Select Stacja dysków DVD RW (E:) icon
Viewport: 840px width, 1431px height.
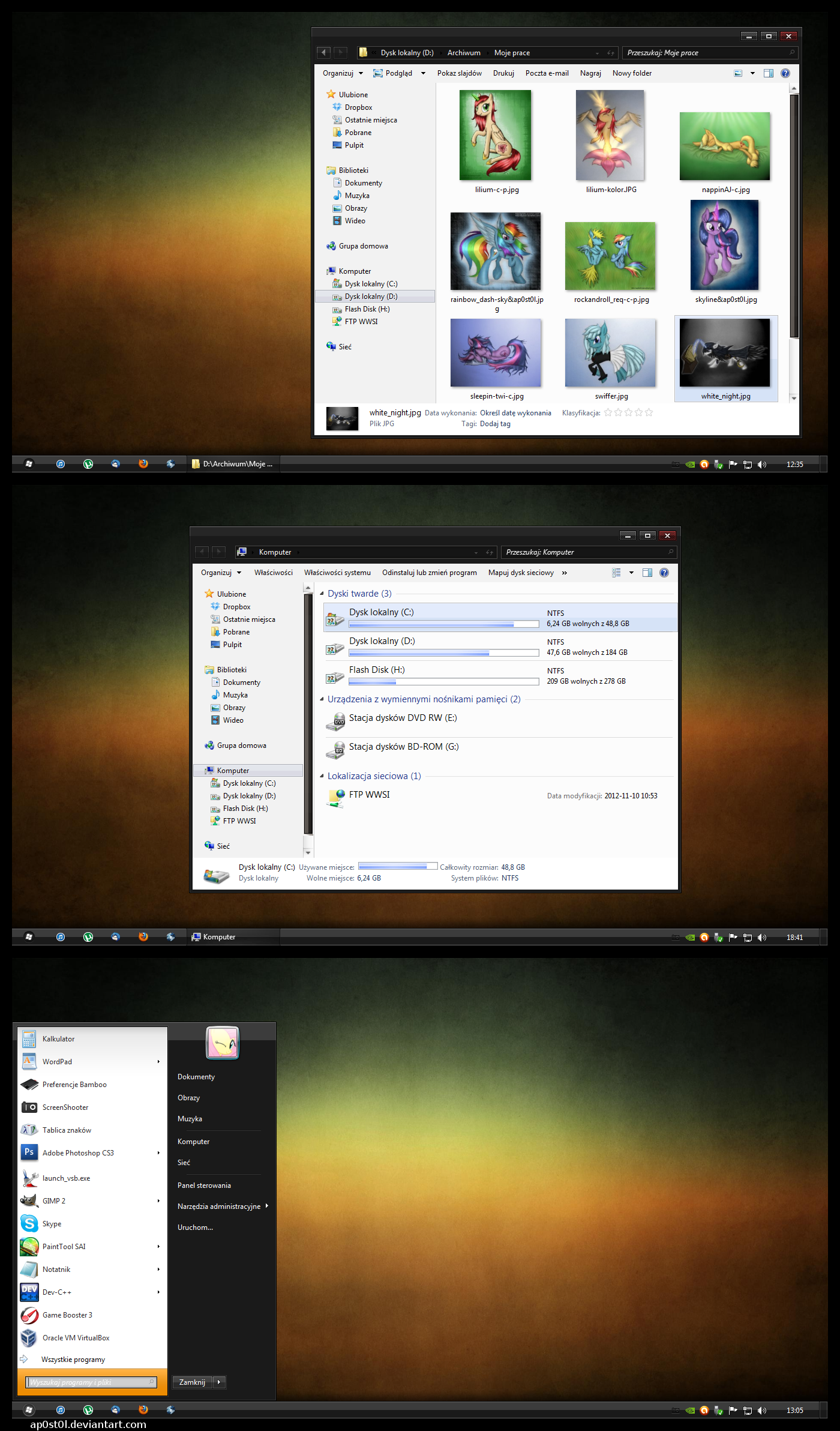(x=335, y=722)
